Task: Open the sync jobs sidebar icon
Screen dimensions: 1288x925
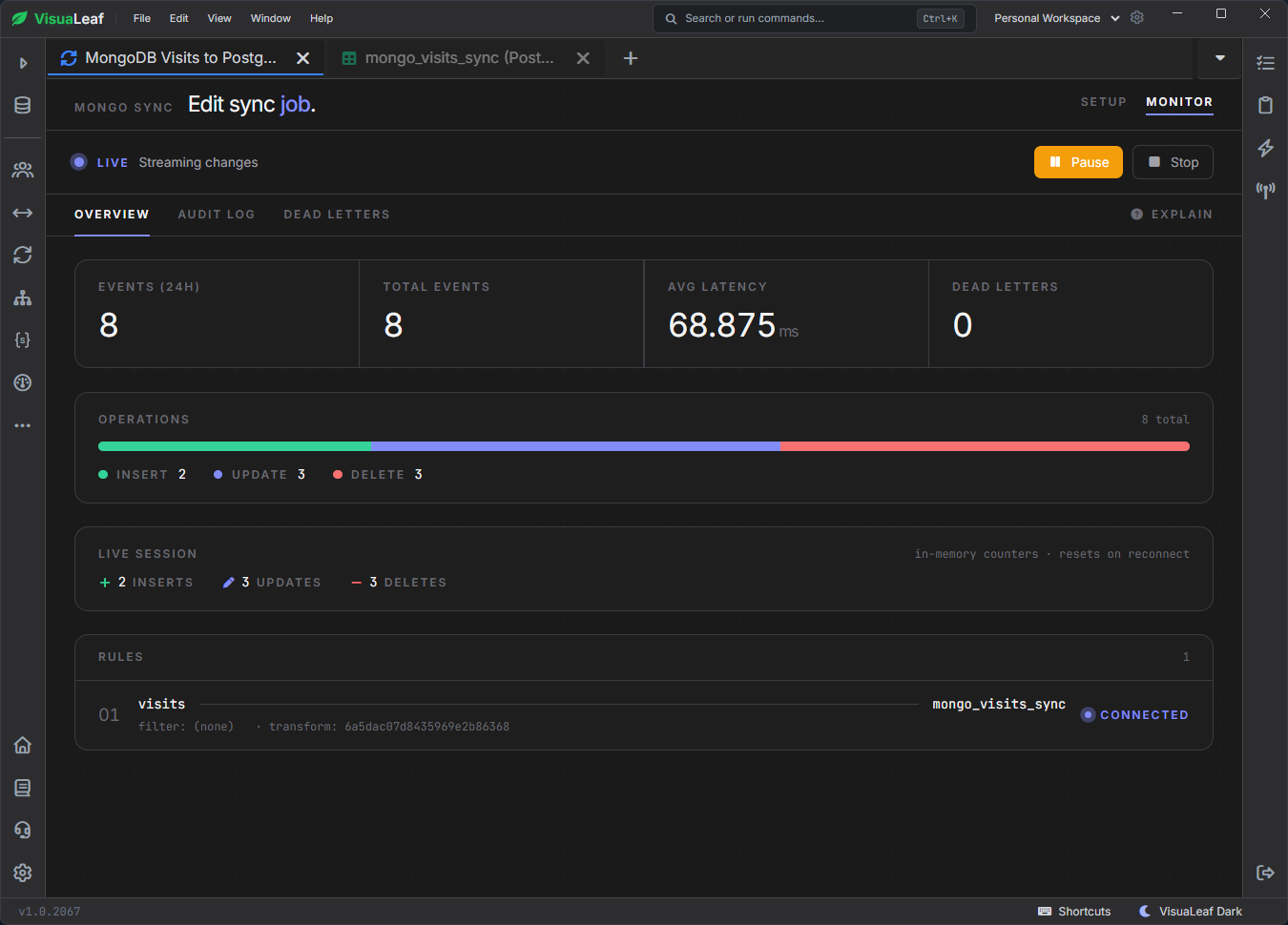Action: pyautogui.click(x=23, y=255)
